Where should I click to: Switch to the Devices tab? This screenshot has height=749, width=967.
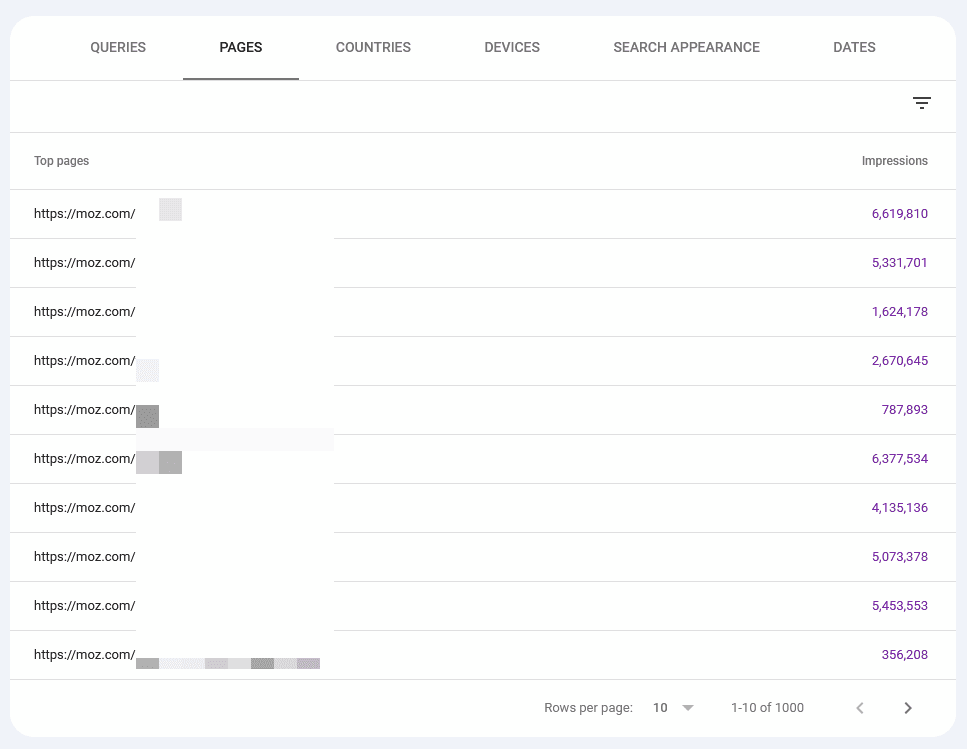(x=512, y=47)
